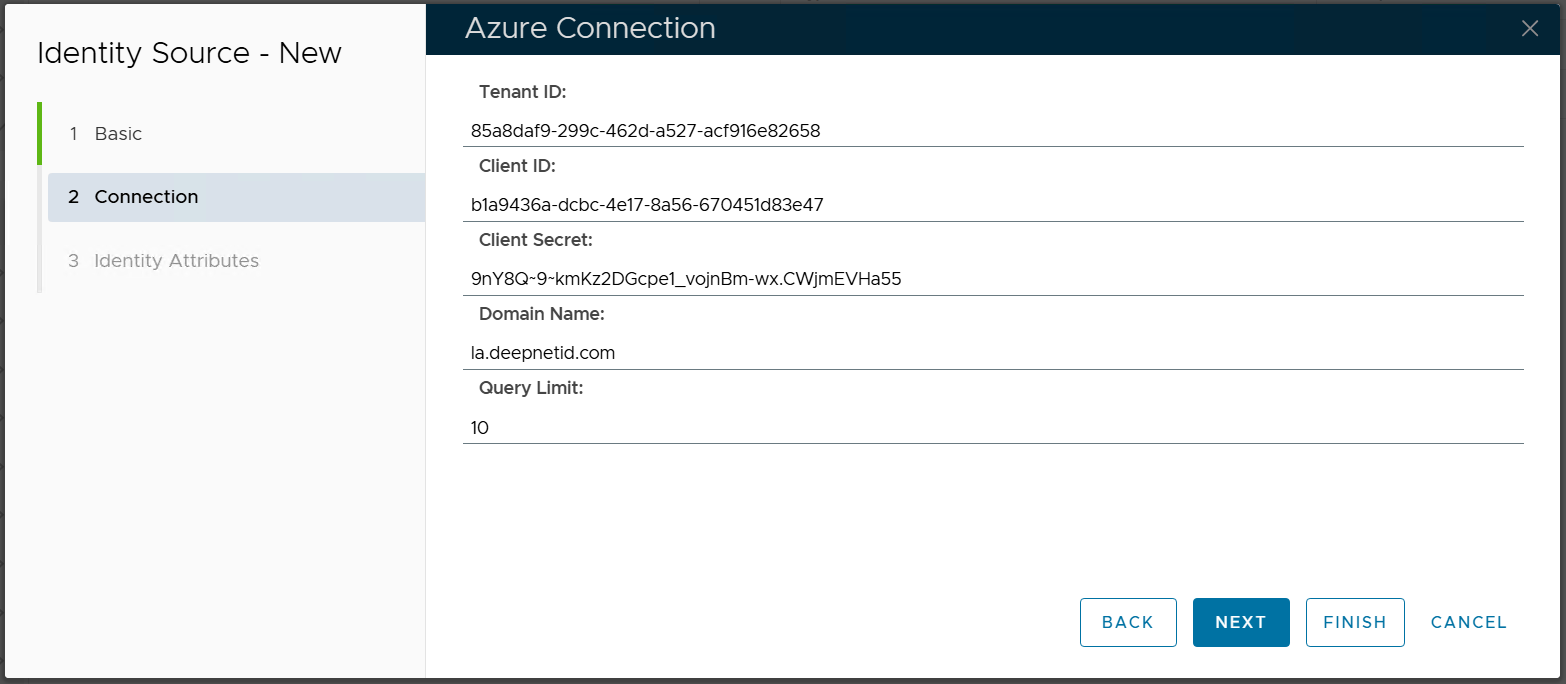Screen dimensions: 1566x684
Task: Click the "Client ID:" label
Action: 517,166
